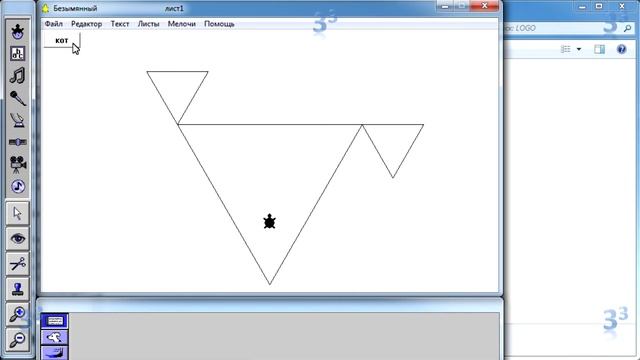This screenshot has height=360, width=640.
Task: Select the scissors cut tool
Action: pos(18,264)
